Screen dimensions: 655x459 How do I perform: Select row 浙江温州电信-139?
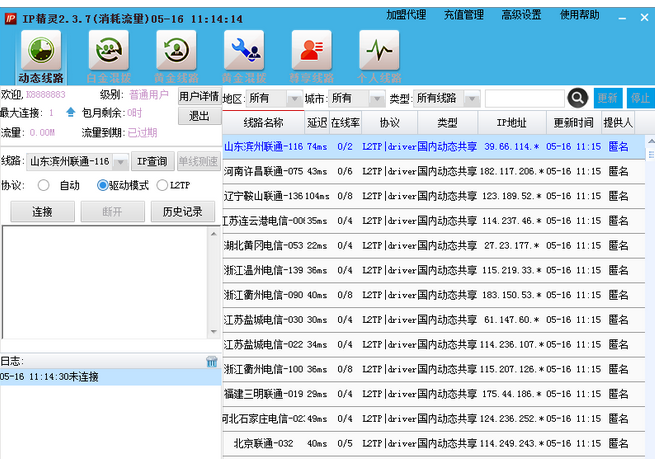coord(434,270)
